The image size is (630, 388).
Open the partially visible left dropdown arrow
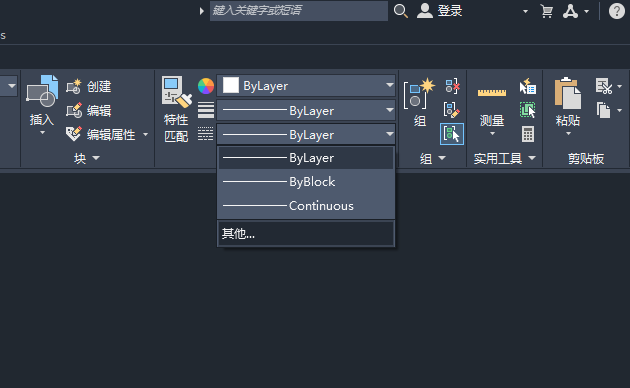(x=11, y=86)
